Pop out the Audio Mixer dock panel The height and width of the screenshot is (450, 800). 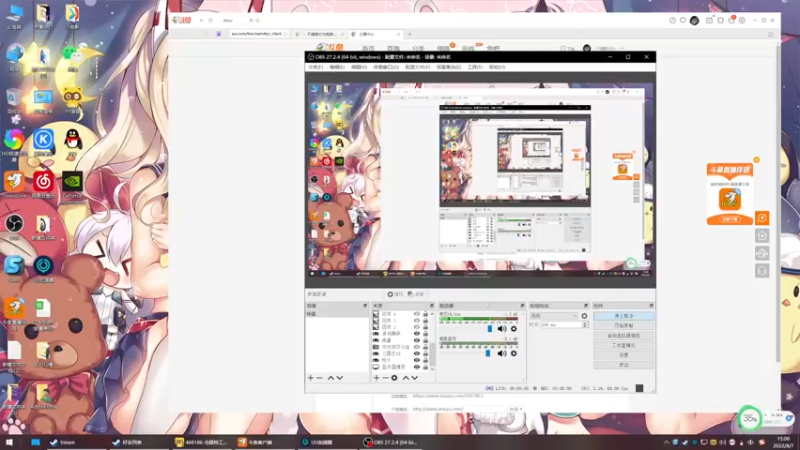tap(522, 306)
